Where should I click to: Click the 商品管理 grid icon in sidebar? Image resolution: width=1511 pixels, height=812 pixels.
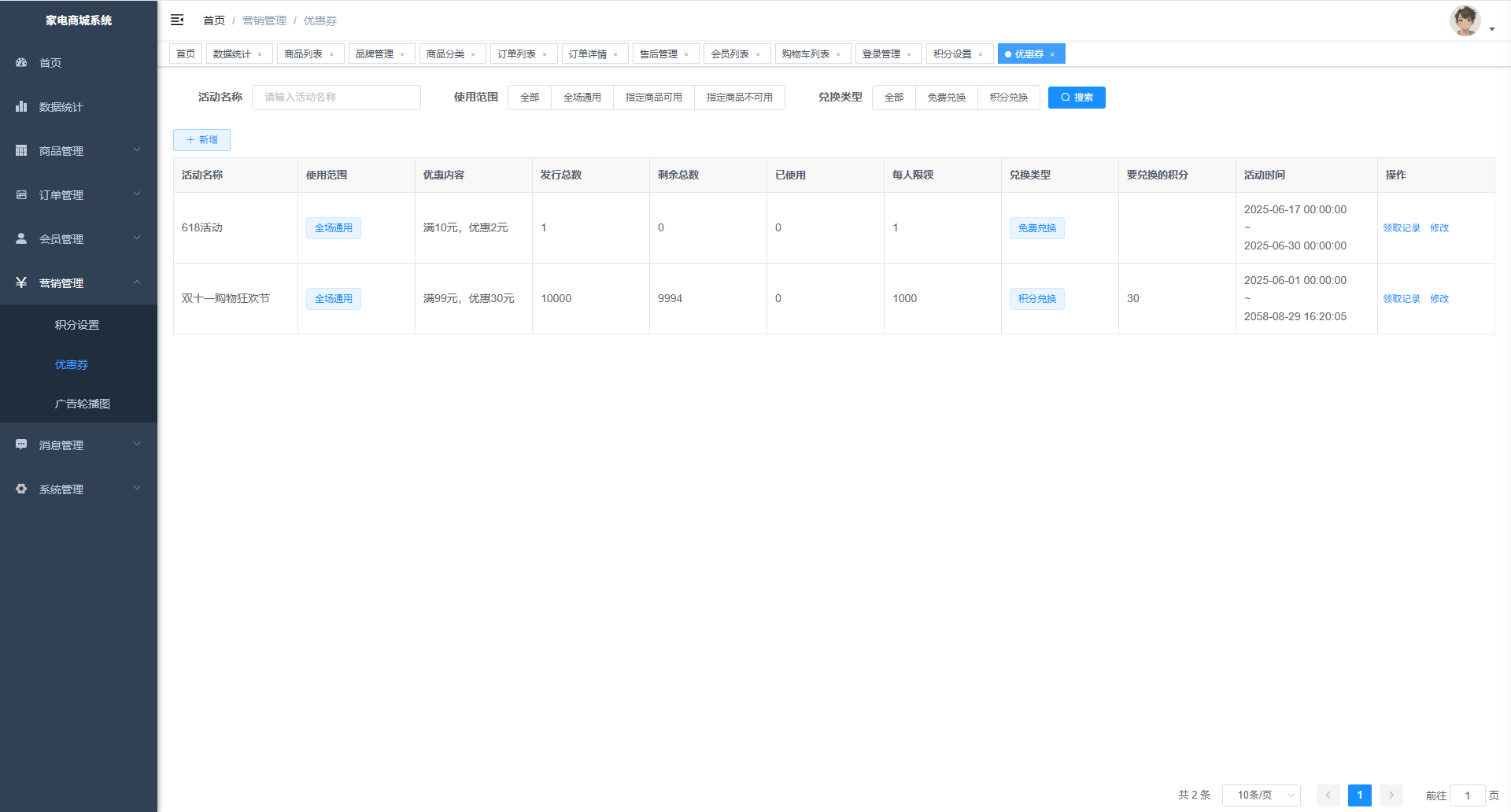(21, 150)
